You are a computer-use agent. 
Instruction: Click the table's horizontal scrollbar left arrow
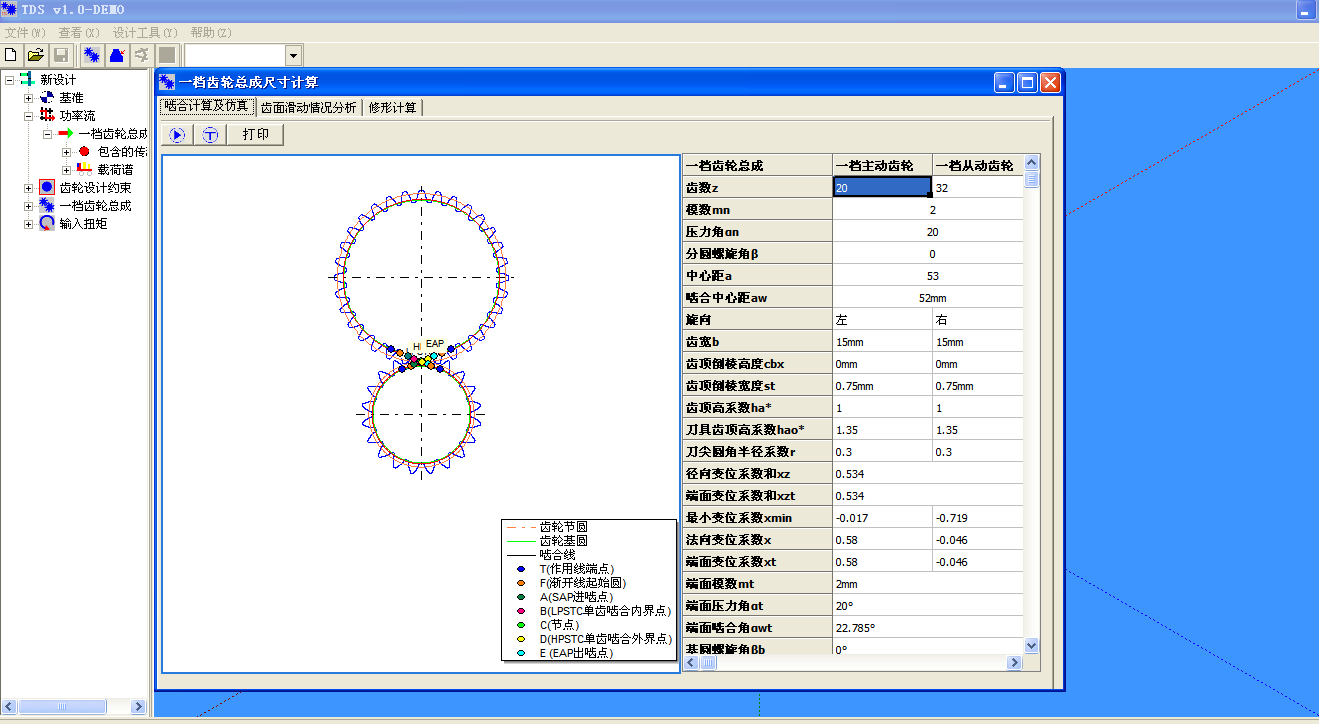691,663
